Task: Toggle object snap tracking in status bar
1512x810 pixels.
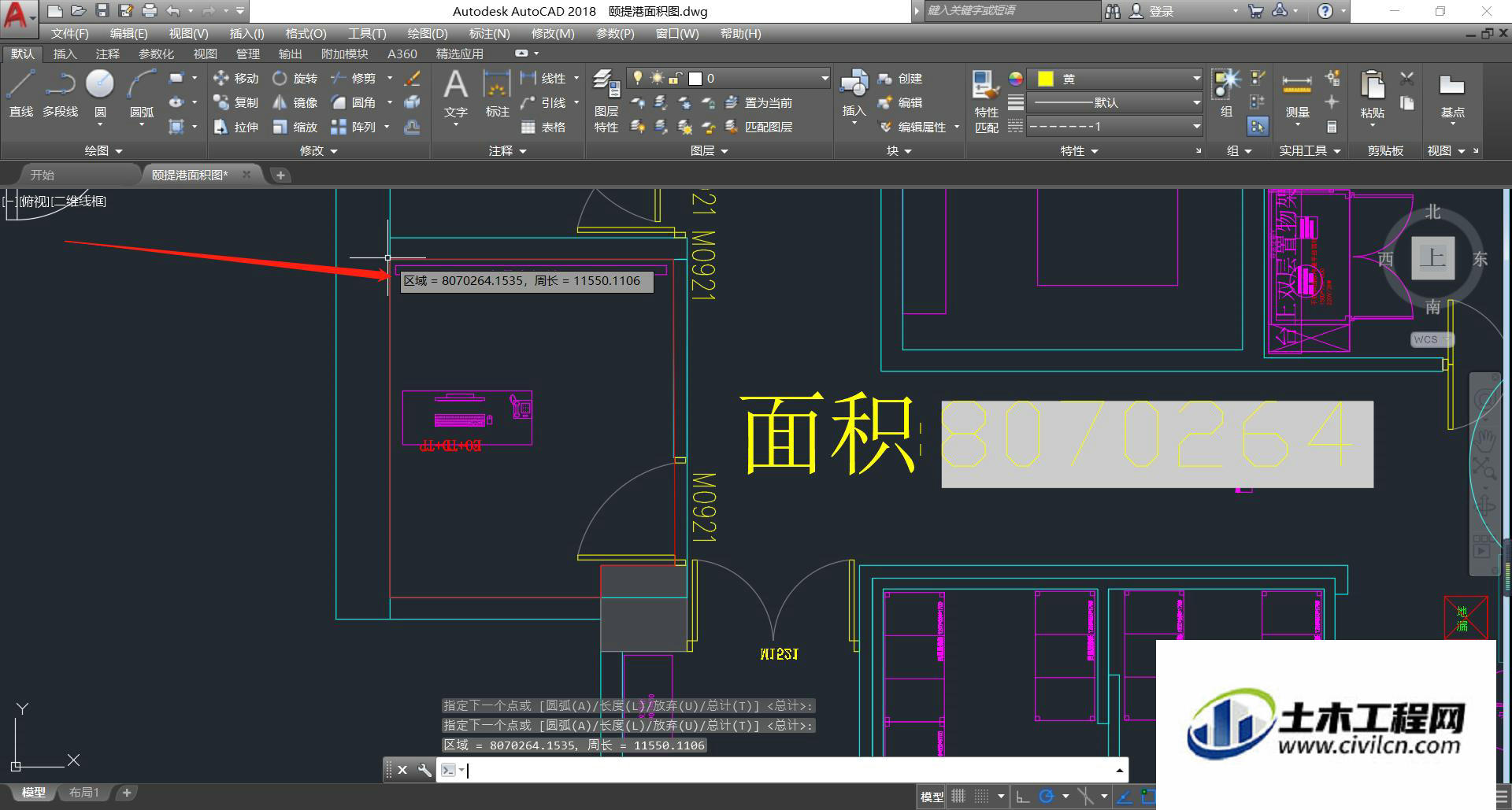Action: point(1125,797)
